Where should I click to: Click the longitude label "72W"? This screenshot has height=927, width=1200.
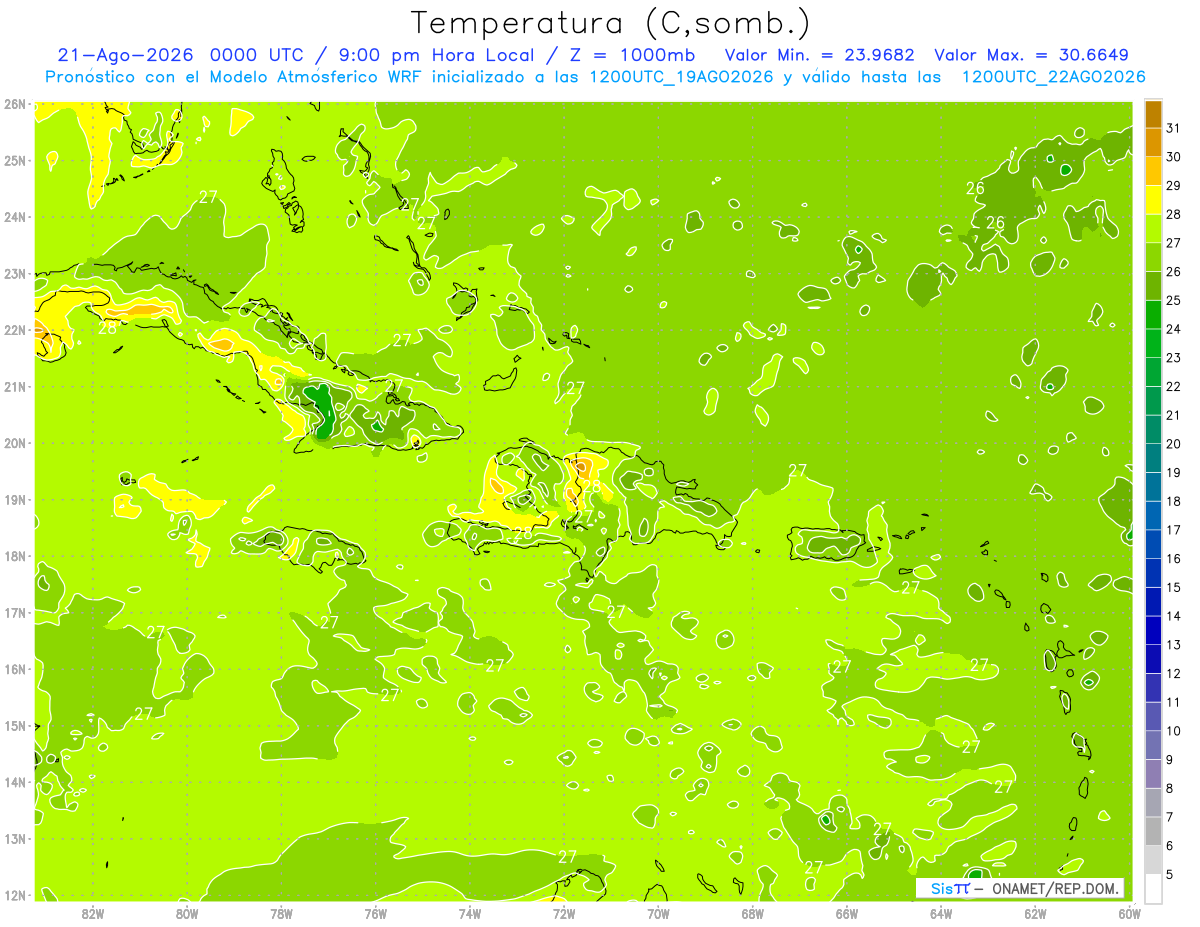[x=564, y=913]
